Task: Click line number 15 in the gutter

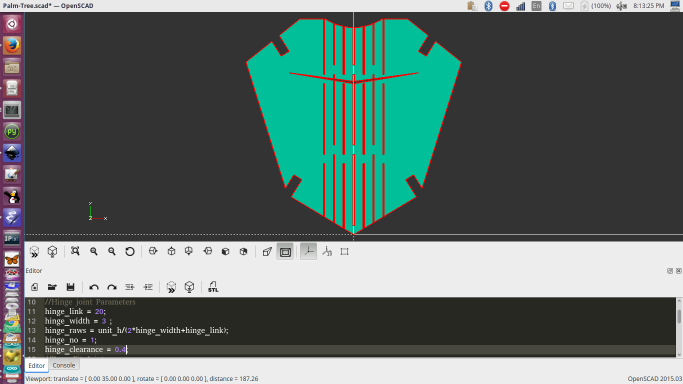Action: 31,350
